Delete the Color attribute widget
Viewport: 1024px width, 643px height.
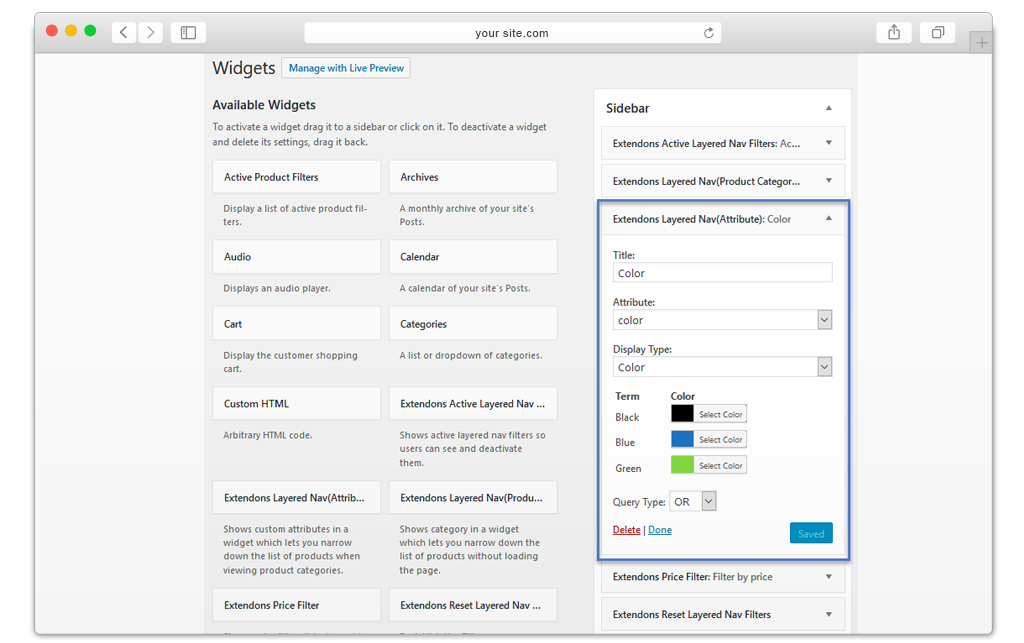point(626,529)
